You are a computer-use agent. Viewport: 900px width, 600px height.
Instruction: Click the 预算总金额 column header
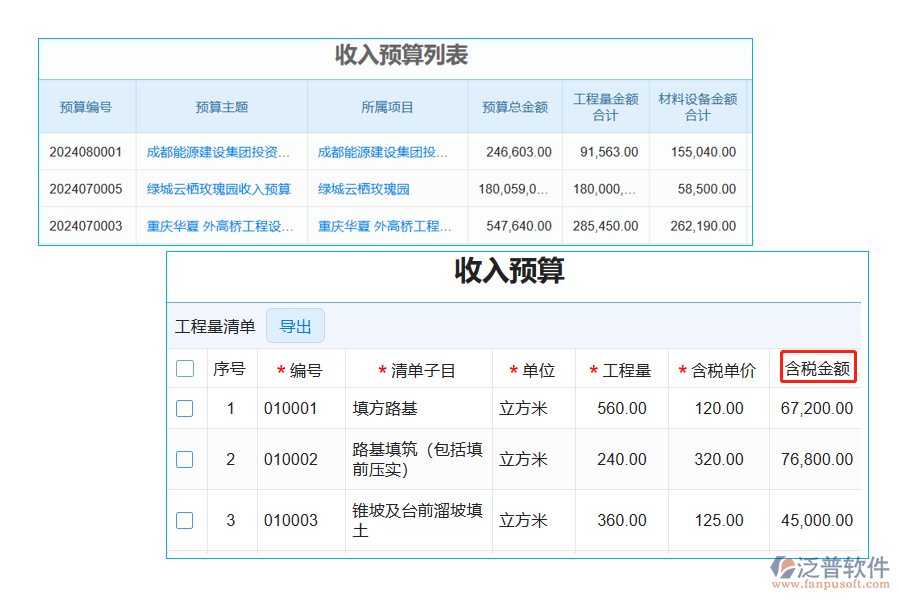(x=517, y=106)
